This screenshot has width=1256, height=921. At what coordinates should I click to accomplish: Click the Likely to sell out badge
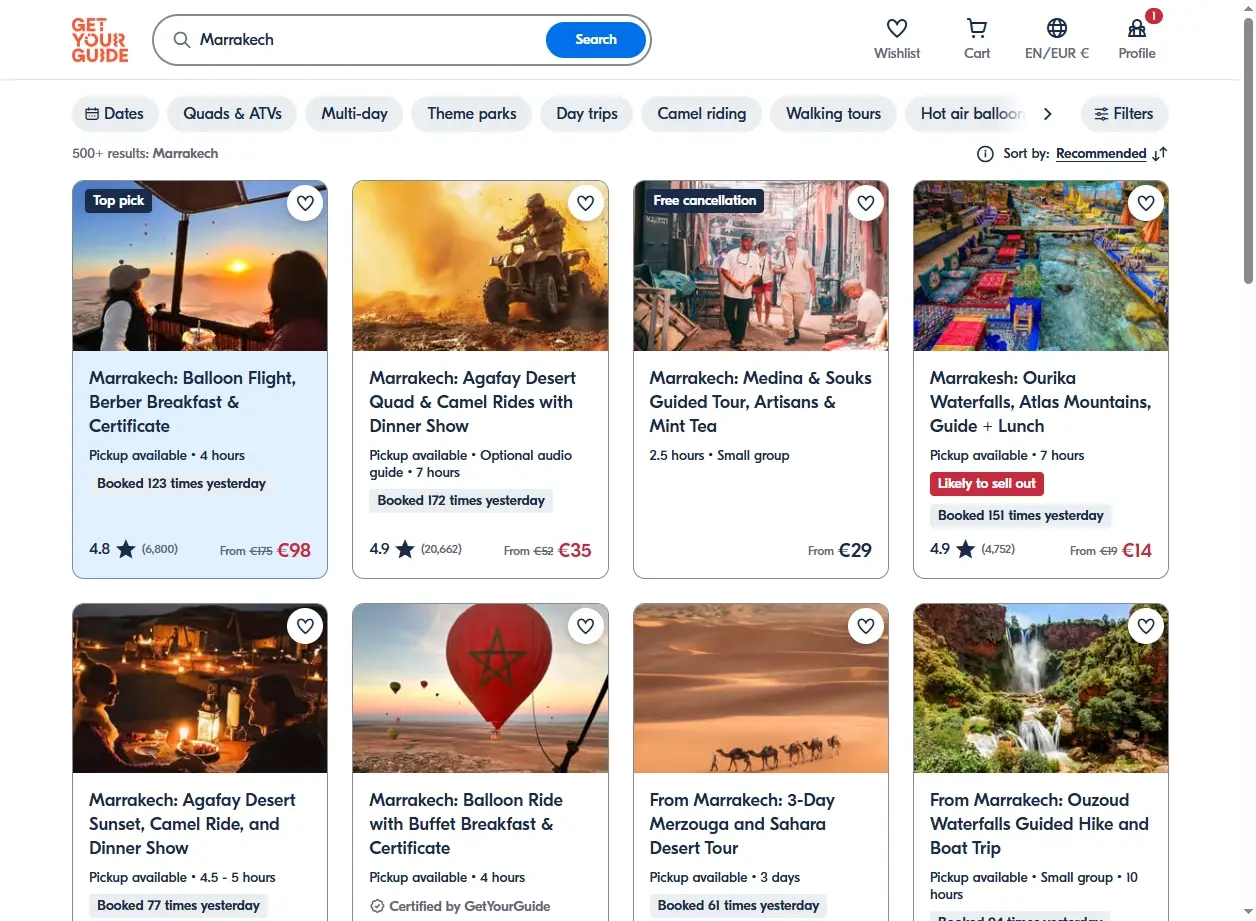pyautogui.click(x=987, y=484)
